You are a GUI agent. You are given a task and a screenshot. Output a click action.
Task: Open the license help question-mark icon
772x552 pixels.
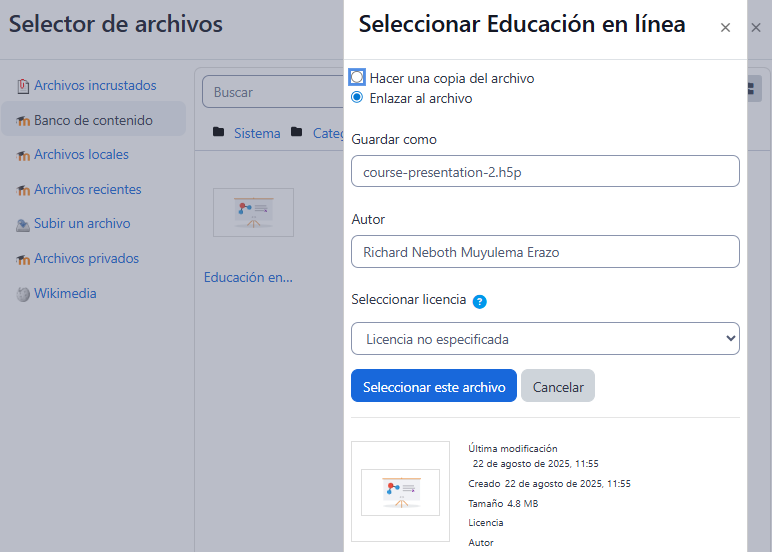pos(480,301)
